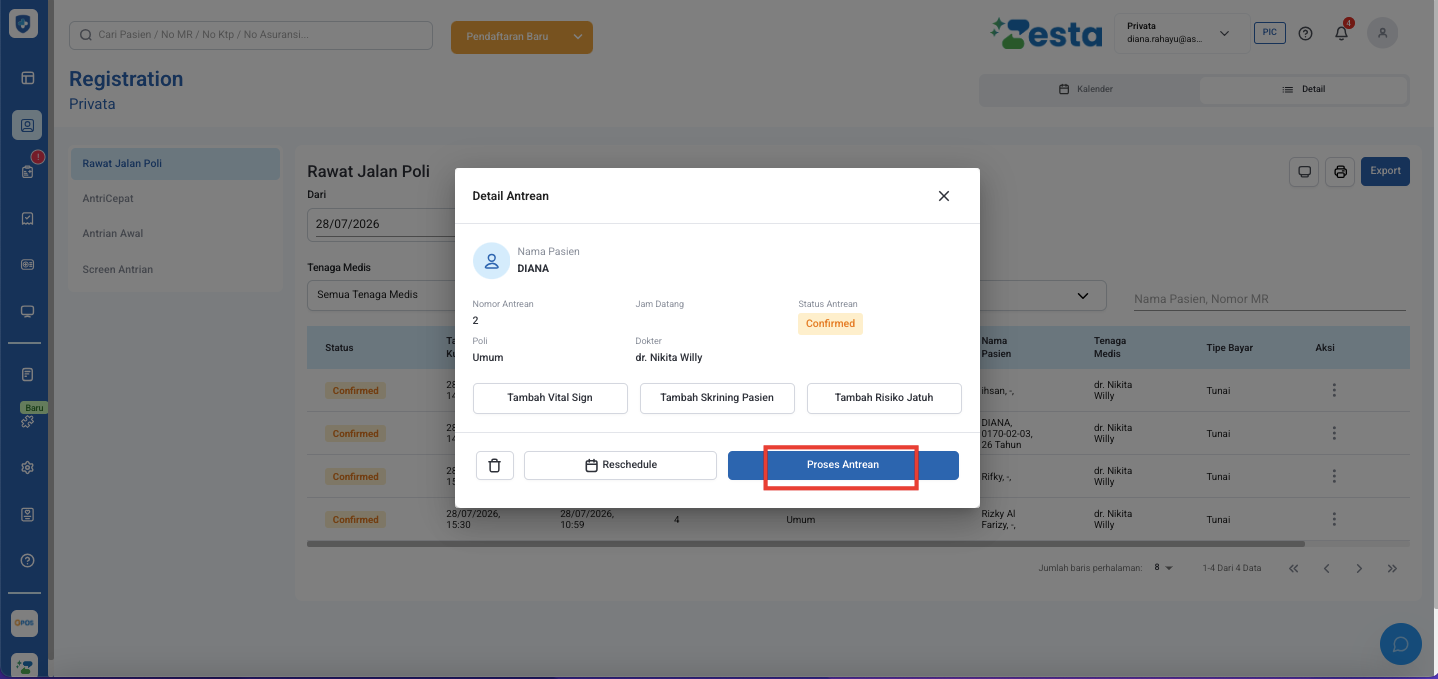Image resolution: width=1438 pixels, height=679 pixels.
Task: Click the PIC badge
Action: [1269, 33]
